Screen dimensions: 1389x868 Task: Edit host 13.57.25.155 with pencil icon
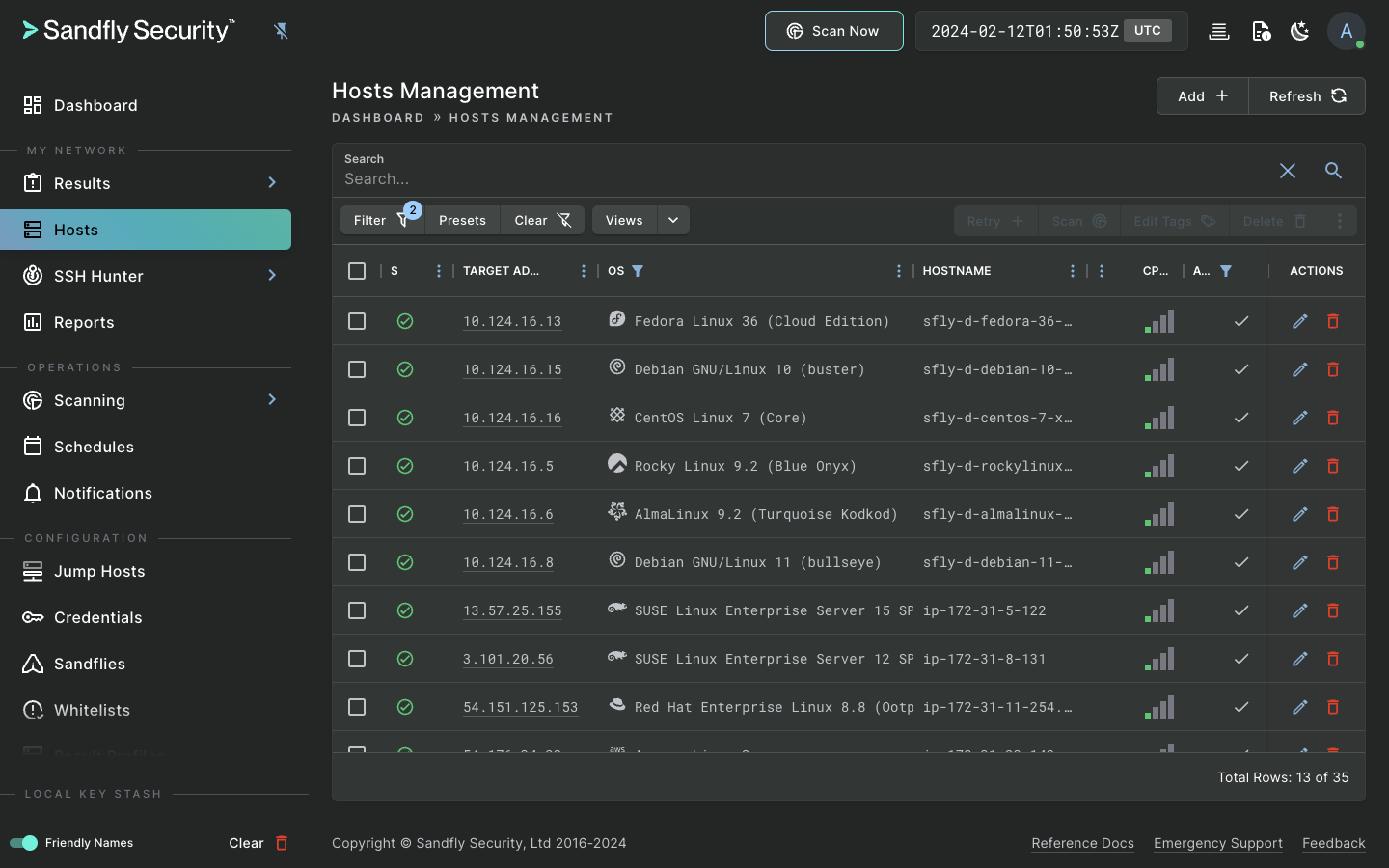click(1300, 610)
